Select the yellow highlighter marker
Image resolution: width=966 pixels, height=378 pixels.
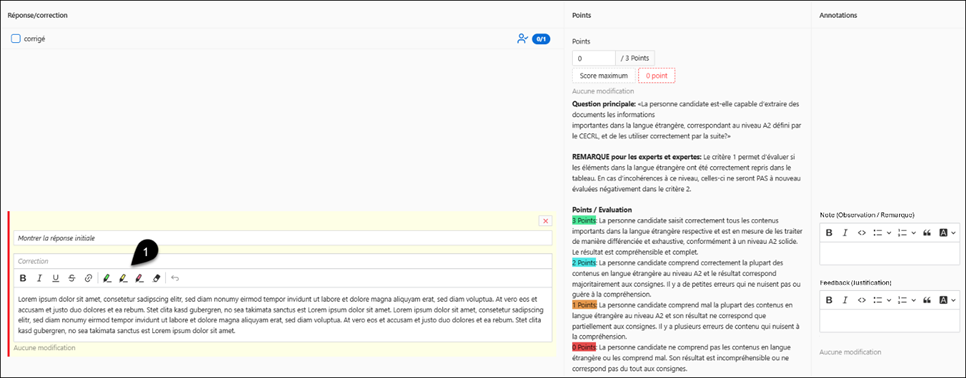pyautogui.click(x=123, y=278)
